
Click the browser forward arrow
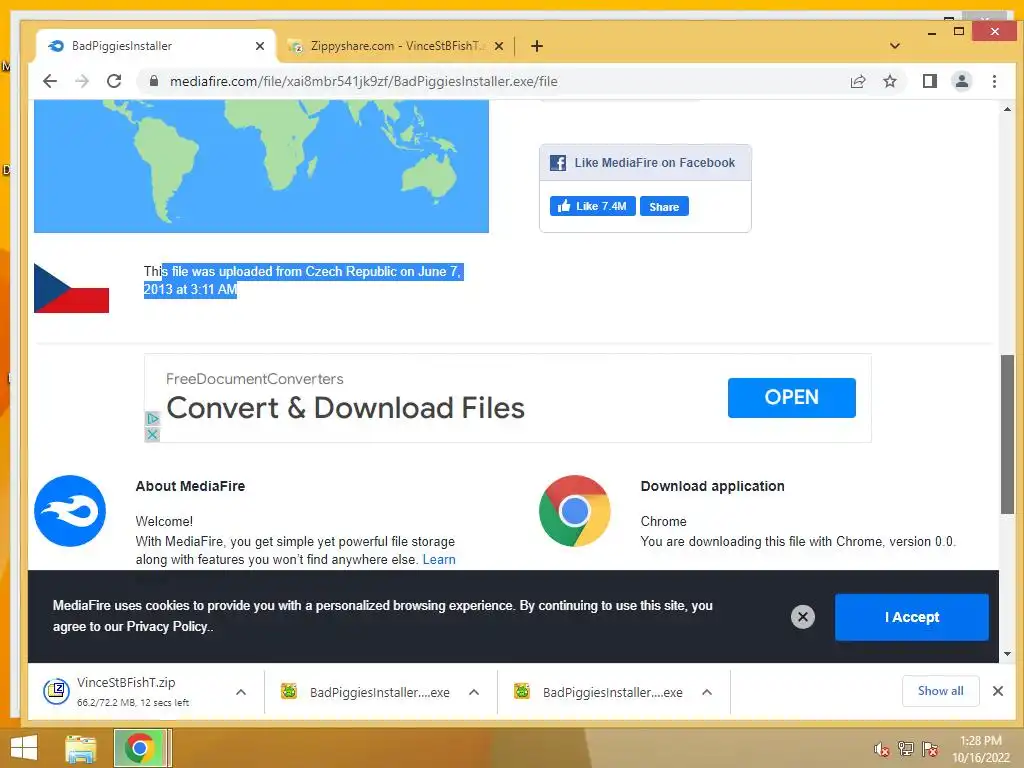pyautogui.click(x=82, y=81)
